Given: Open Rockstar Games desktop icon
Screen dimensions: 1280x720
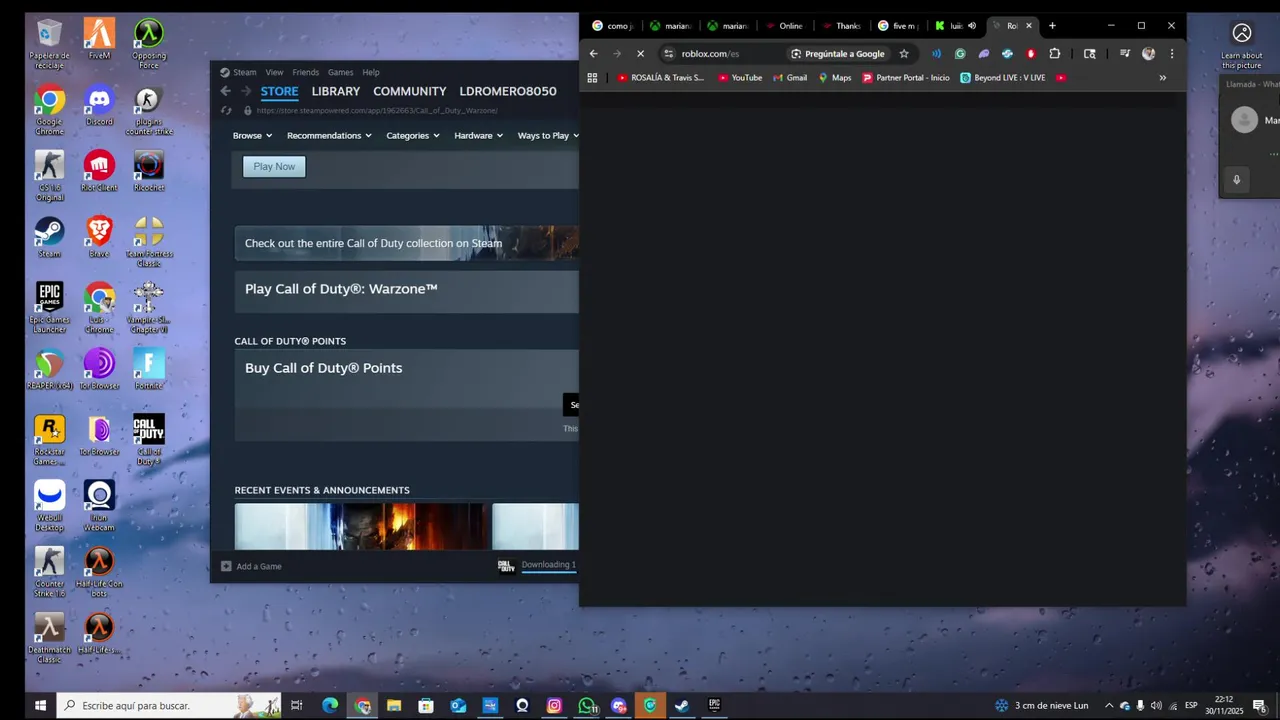Looking at the screenshot, I should (x=49, y=439).
